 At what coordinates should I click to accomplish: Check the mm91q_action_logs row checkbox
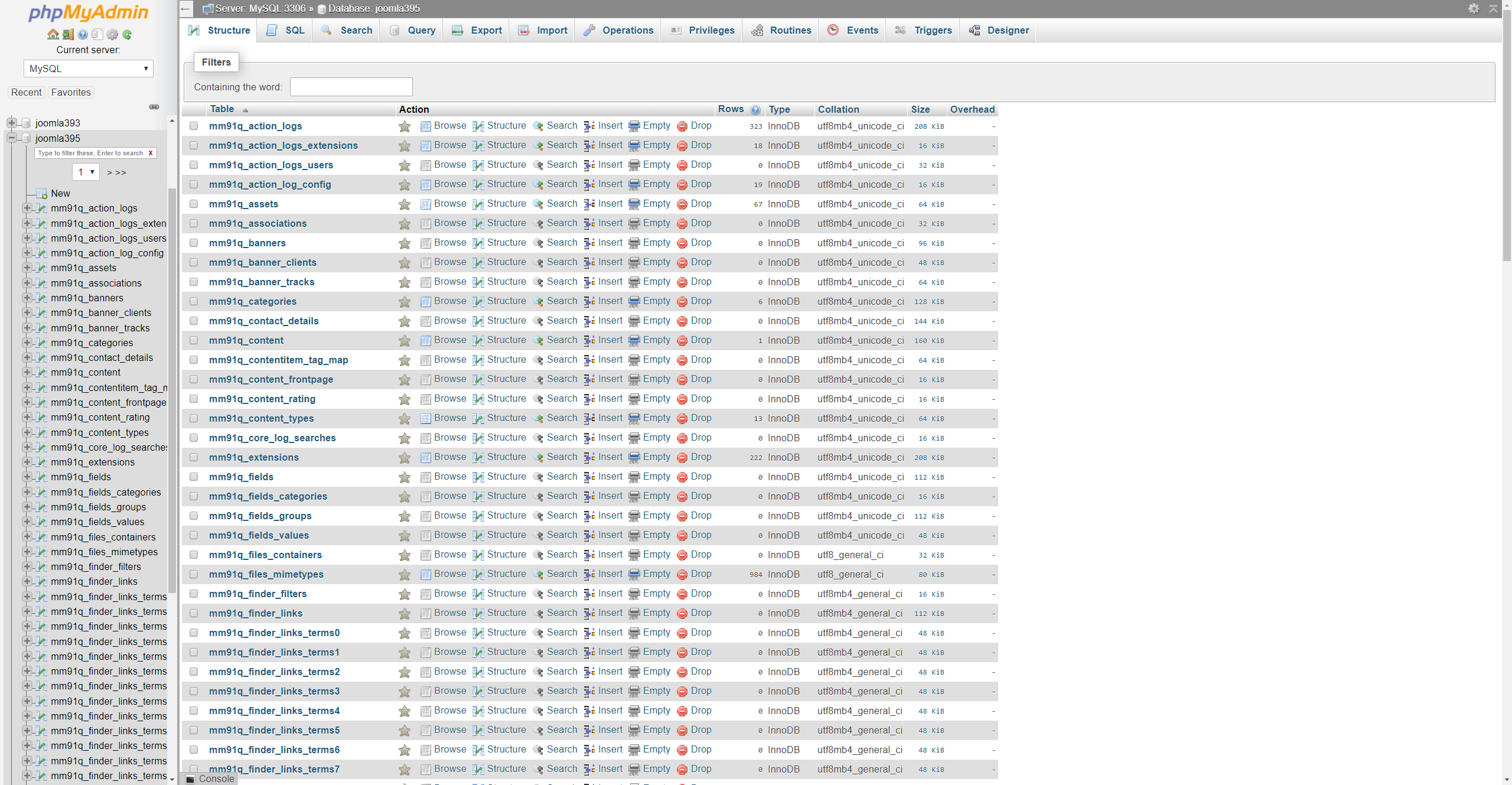coord(194,126)
